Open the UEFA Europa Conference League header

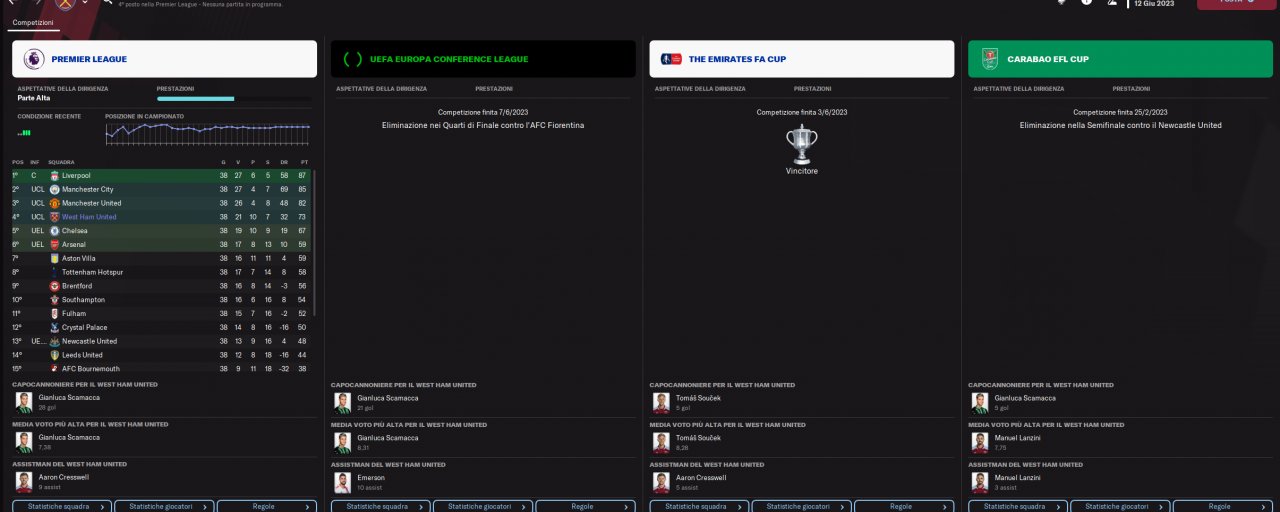pyautogui.click(x=483, y=59)
